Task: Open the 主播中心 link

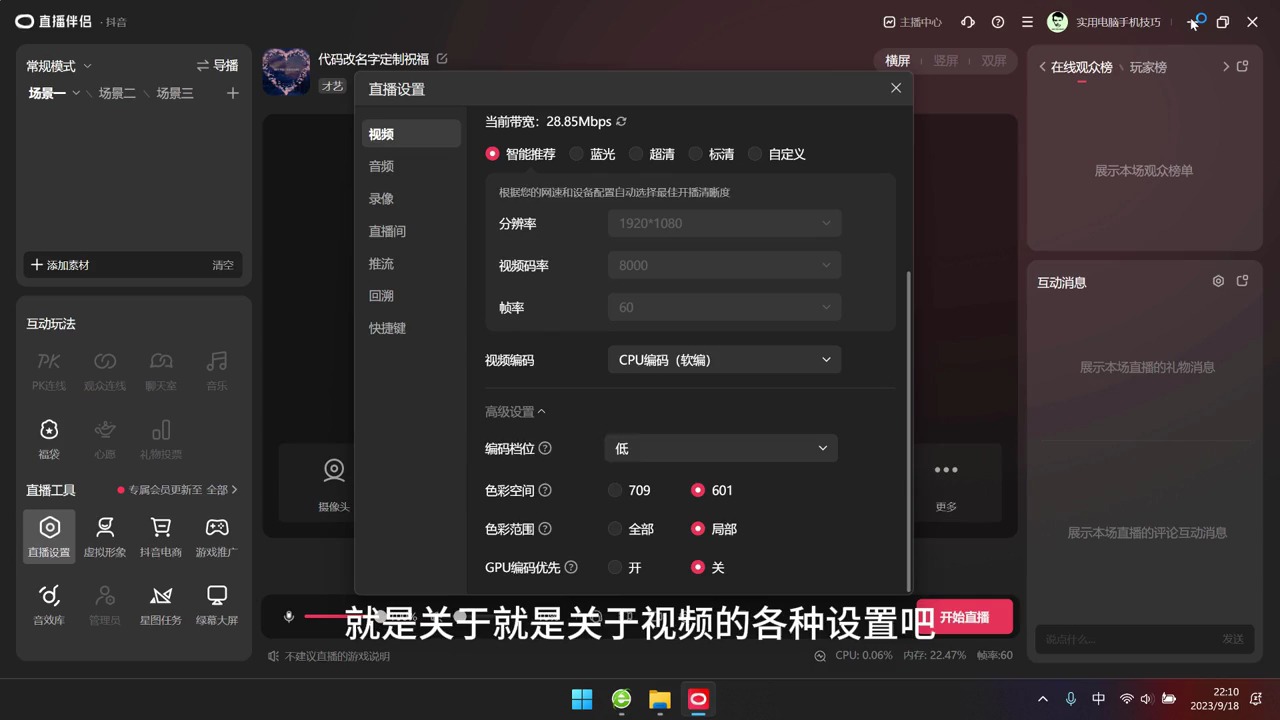Action: click(x=913, y=22)
